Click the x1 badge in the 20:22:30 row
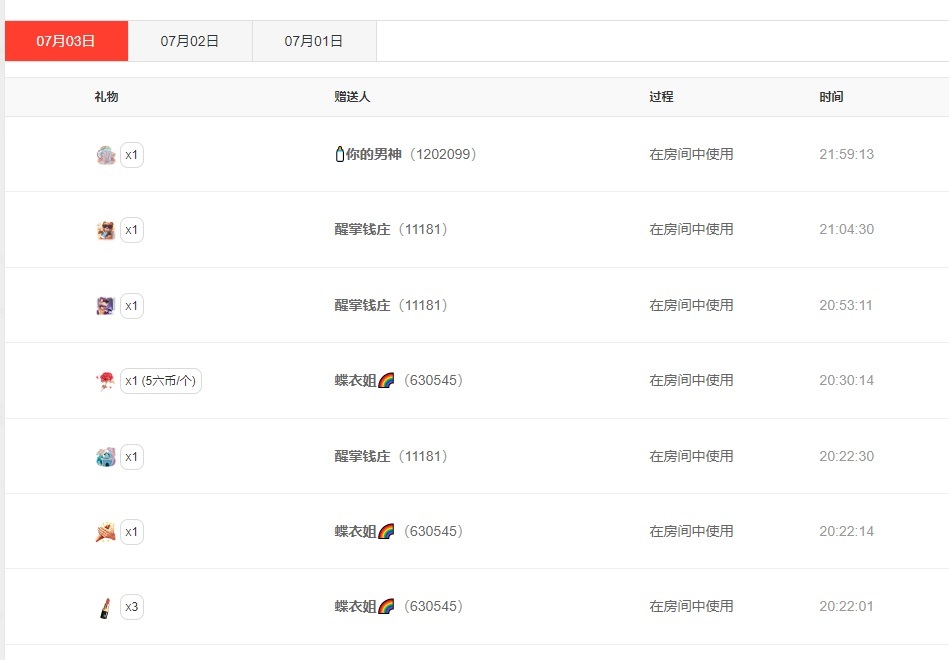 132,457
